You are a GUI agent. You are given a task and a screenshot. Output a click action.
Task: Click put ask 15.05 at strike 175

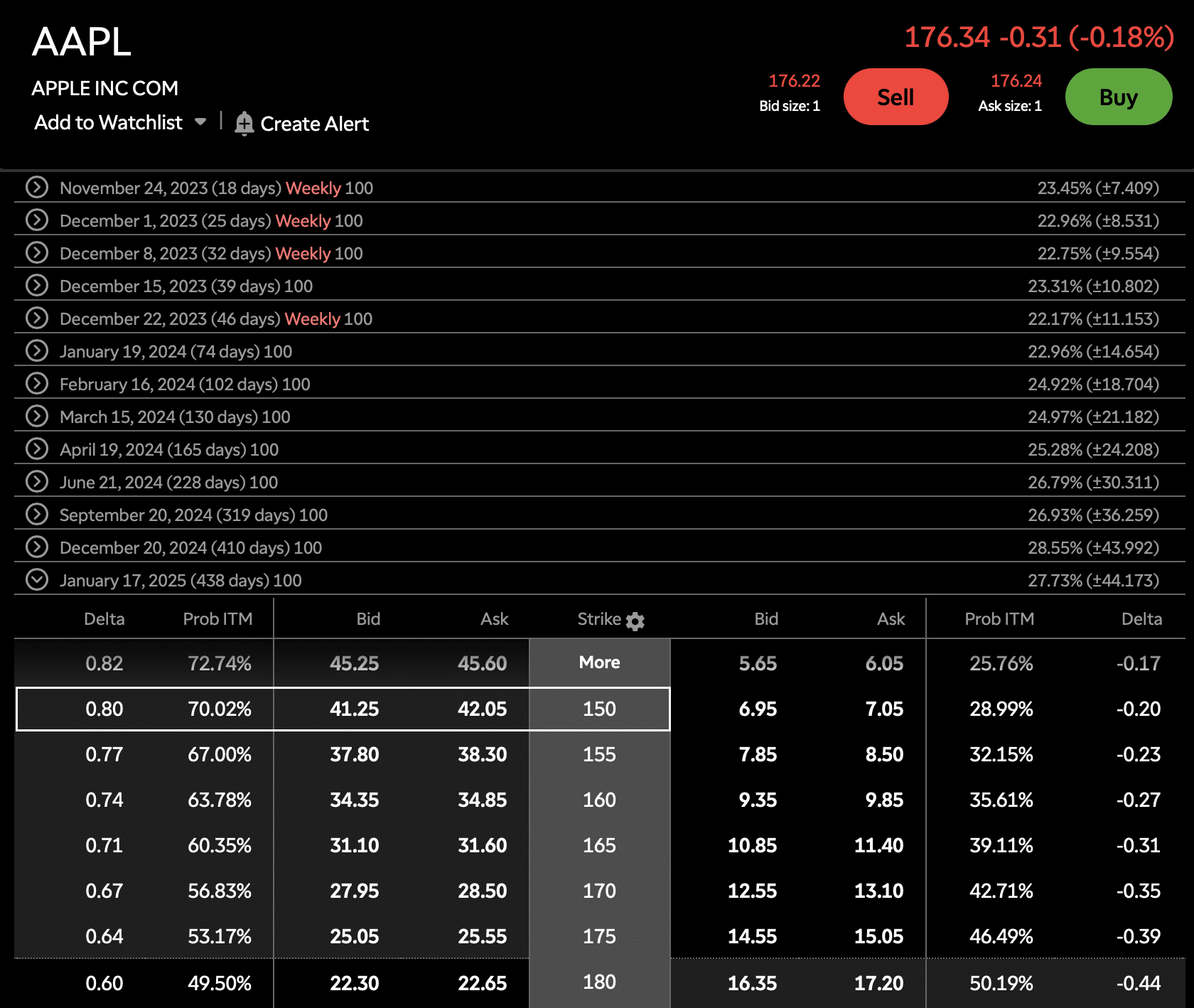878,936
